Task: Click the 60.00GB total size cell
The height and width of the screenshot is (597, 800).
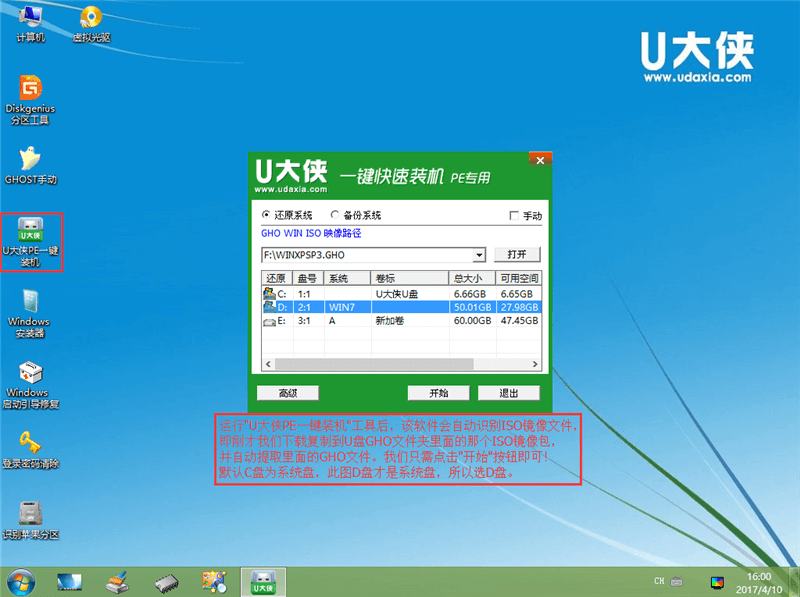Action: (x=472, y=320)
